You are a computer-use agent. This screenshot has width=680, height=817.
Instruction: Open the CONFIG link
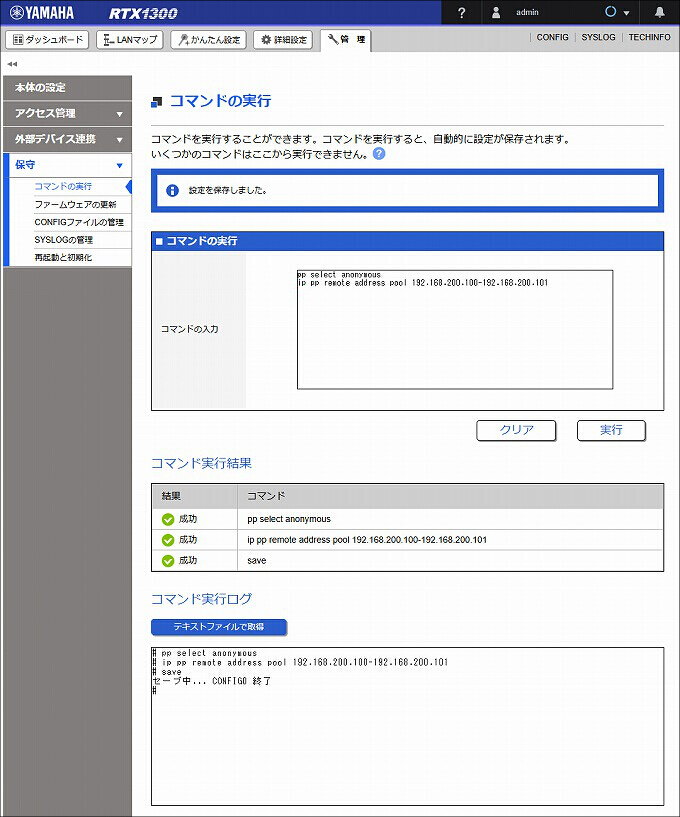[552, 37]
